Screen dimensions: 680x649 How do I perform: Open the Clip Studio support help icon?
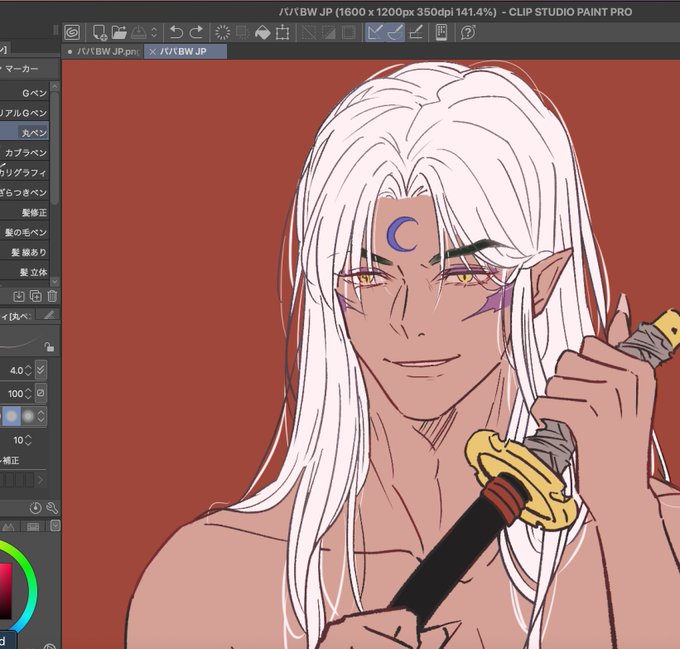click(468, 33)
